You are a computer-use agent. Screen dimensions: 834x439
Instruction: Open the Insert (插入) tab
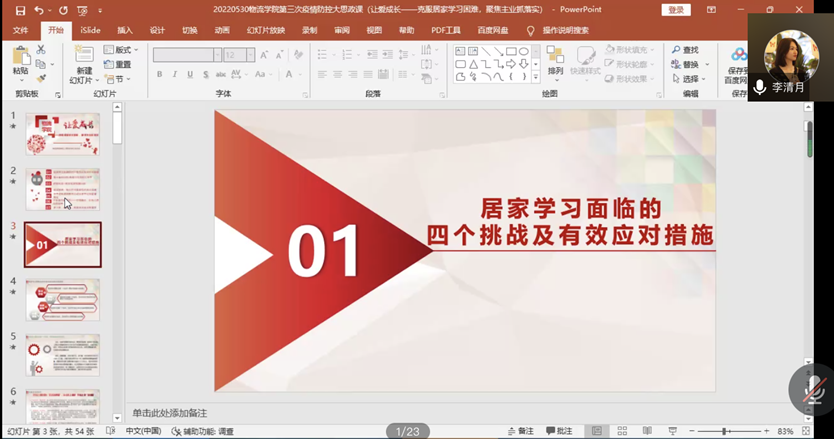(125, 30)
